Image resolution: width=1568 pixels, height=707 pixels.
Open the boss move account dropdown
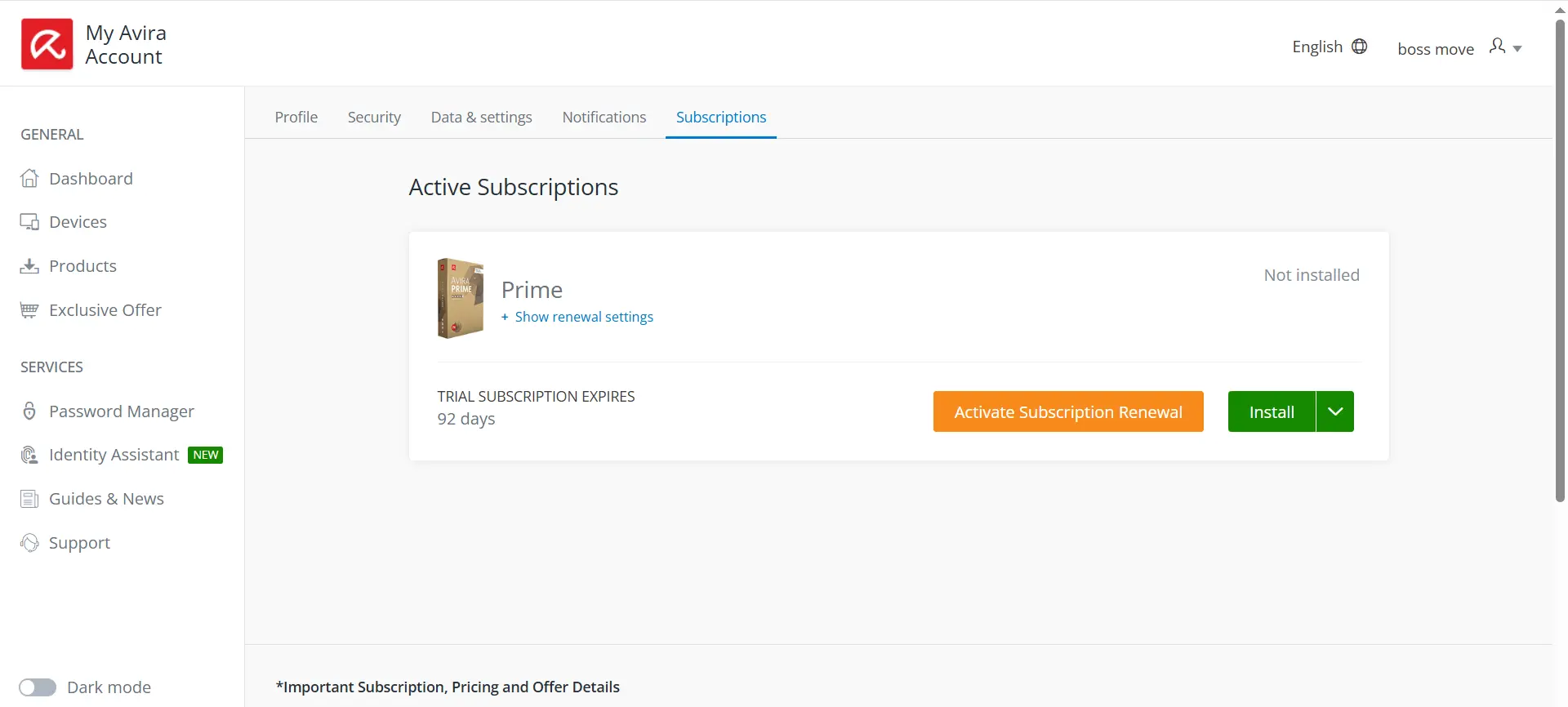coord(1459,48)
